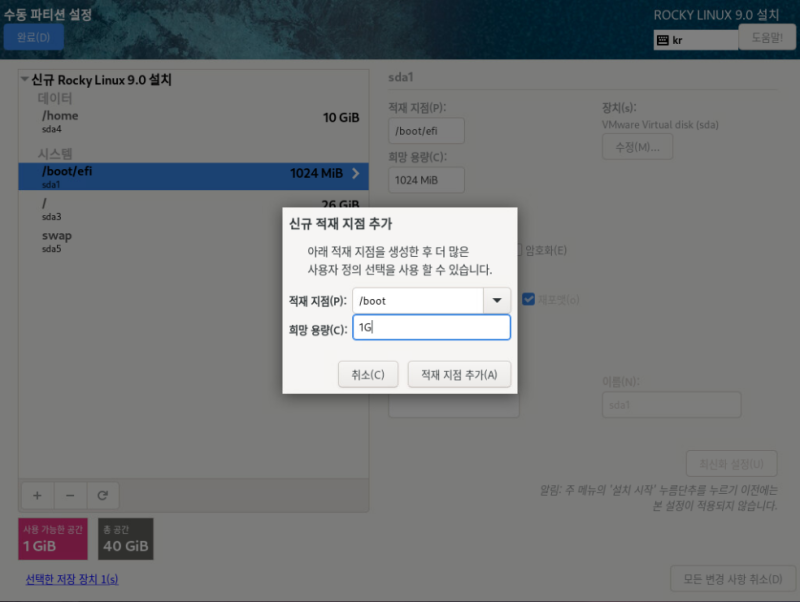Screen dimensions: 800x602
Task: Click the dialog desired capacity field containing 1G
Action: click(x=432, y=327)
